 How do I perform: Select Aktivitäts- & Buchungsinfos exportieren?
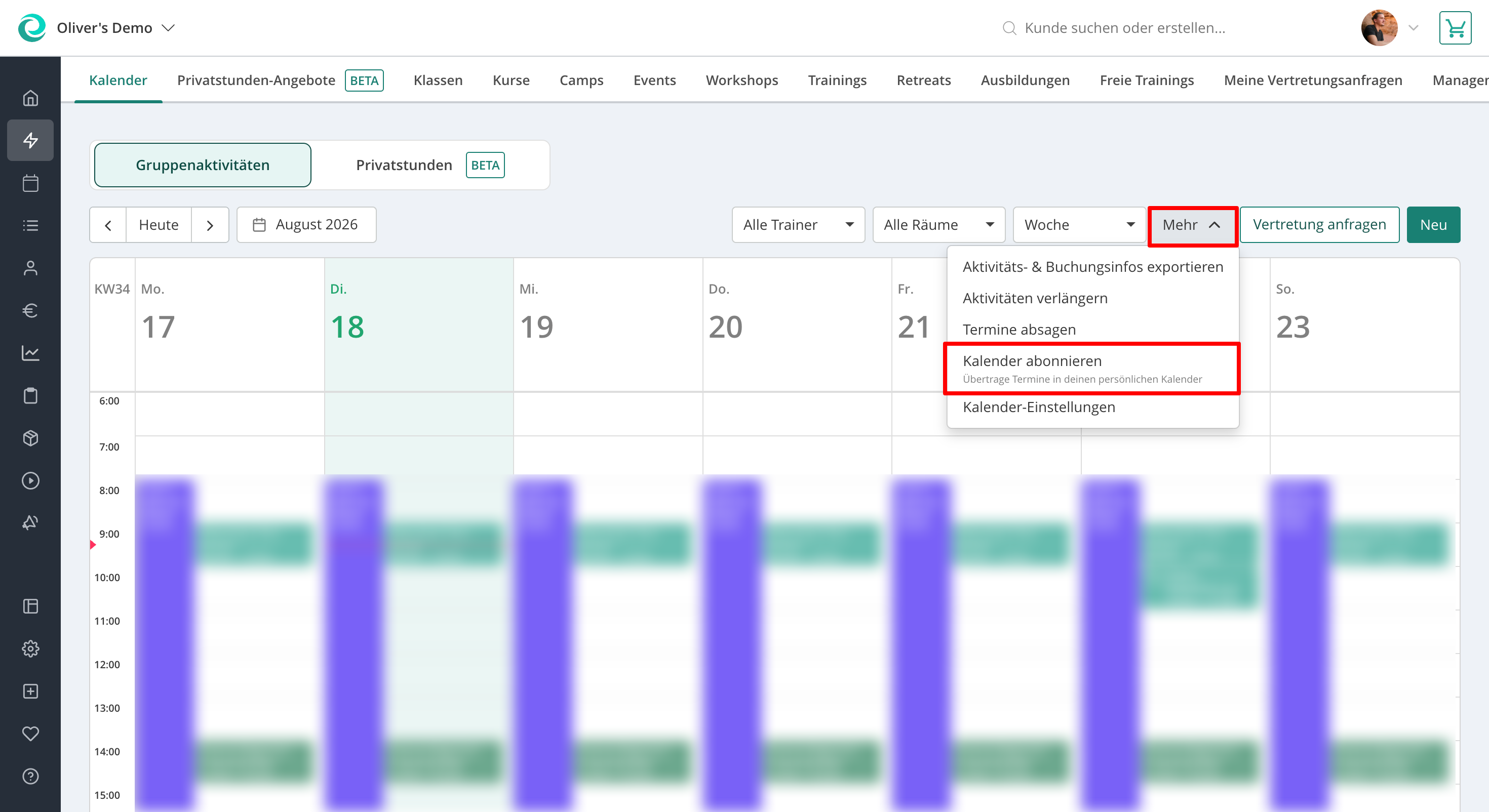tap(1092, 267)
